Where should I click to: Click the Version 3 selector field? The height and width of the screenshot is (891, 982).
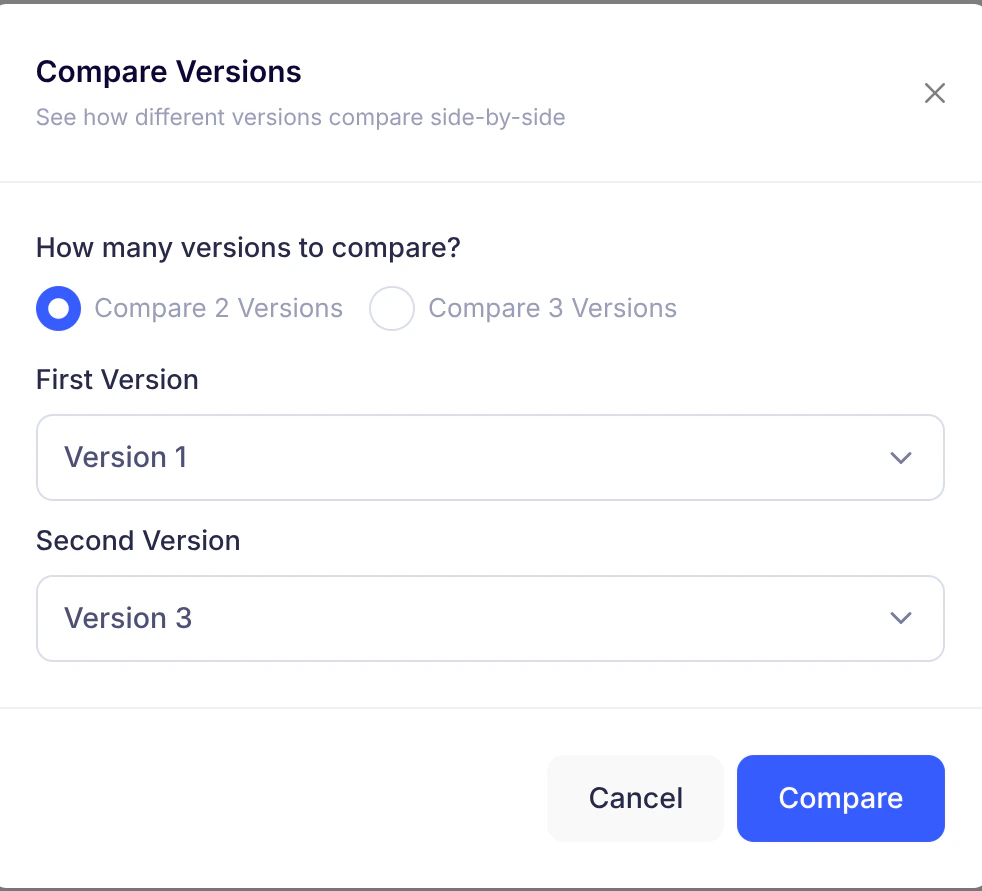pos(490,618)
